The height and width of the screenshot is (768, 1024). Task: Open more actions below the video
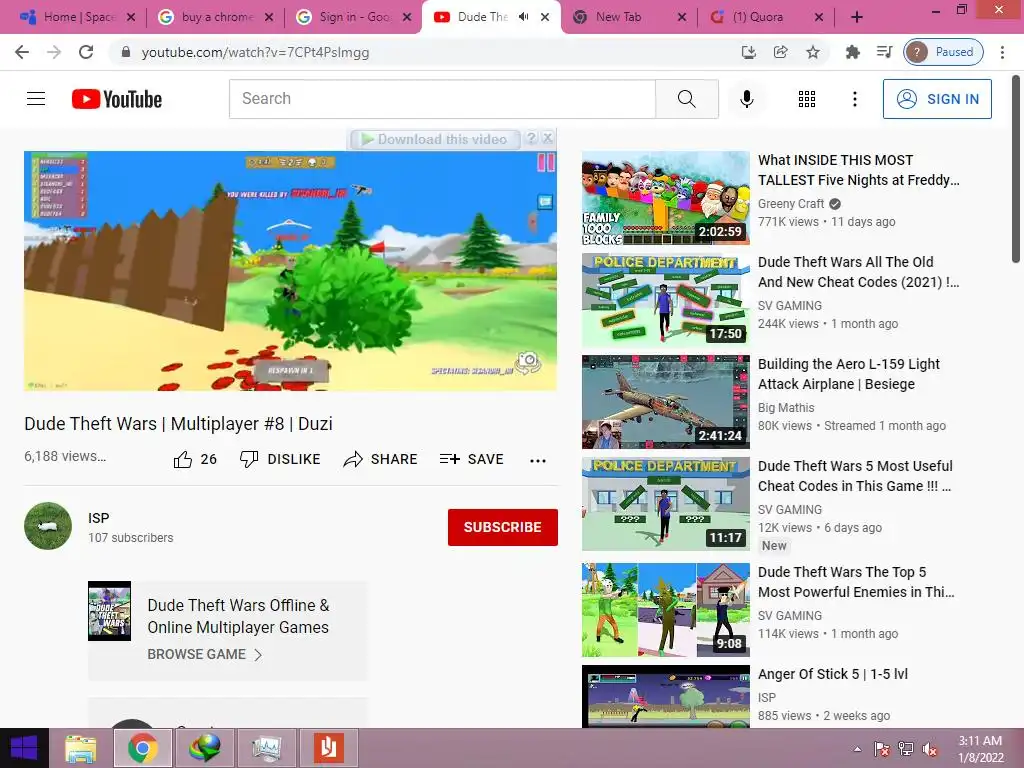[x=537, y=460]
